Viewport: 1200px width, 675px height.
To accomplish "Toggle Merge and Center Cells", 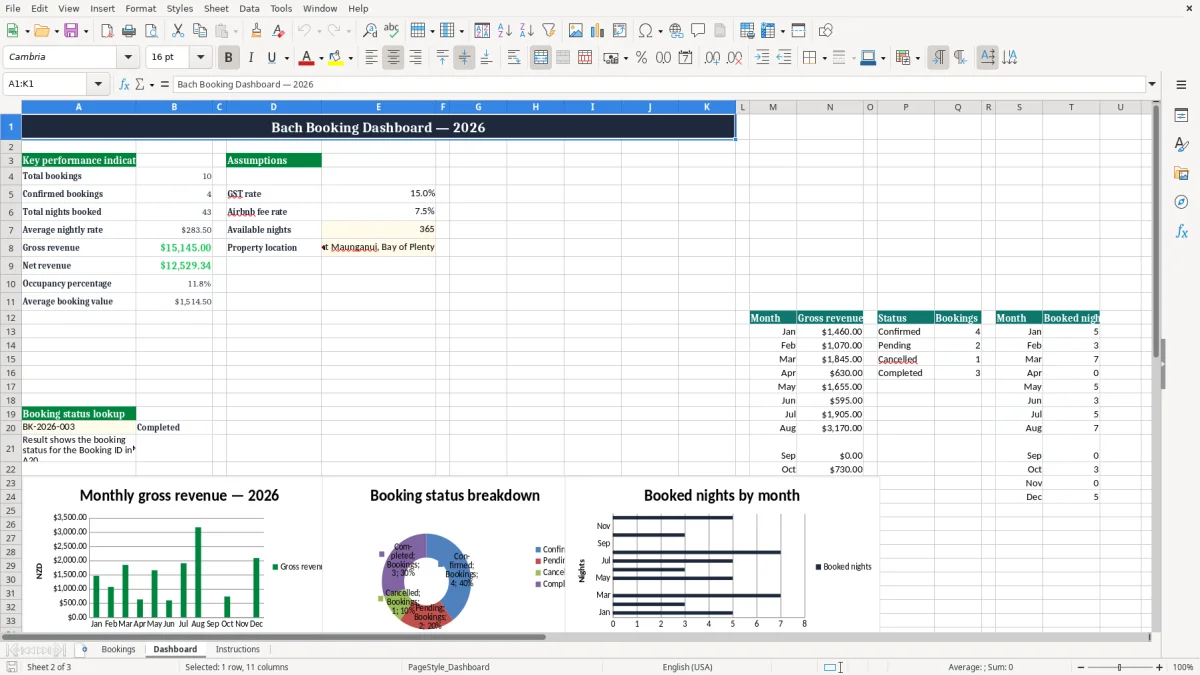I will (x=541, y=58).
